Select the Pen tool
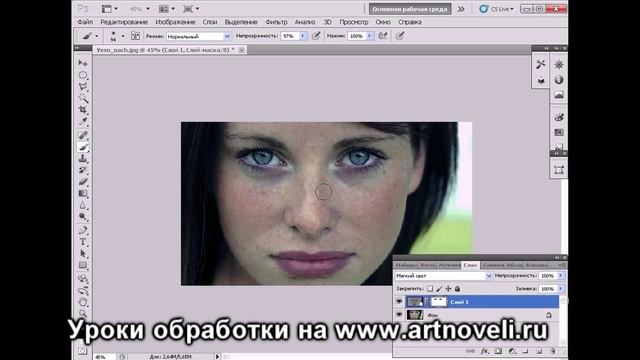This screenshot has height=360, width=640. click(x=83, y=230)
